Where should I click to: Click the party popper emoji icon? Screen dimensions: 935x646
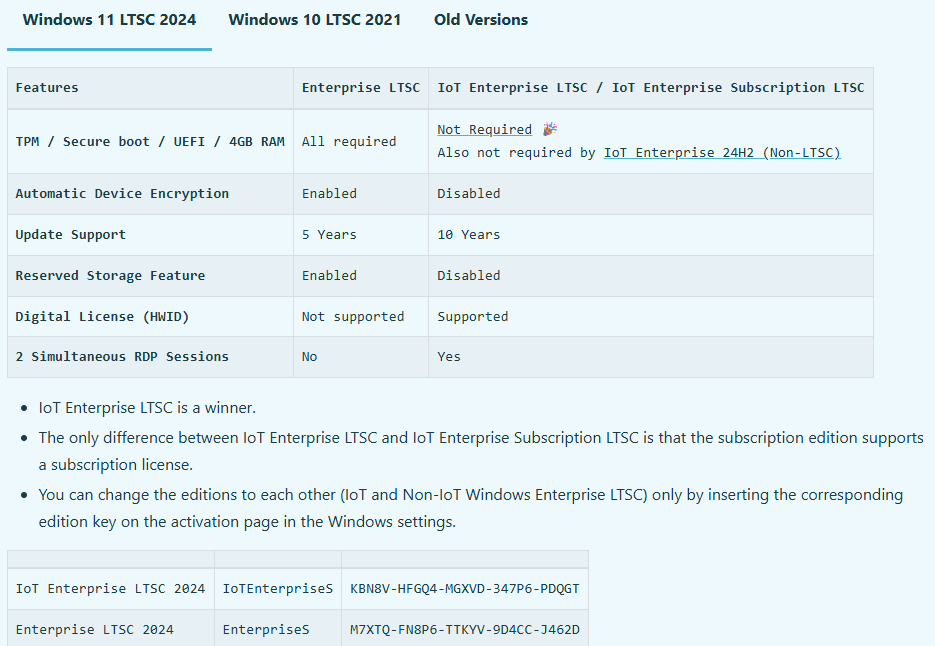pyautogui.click(x=548, y=128)
